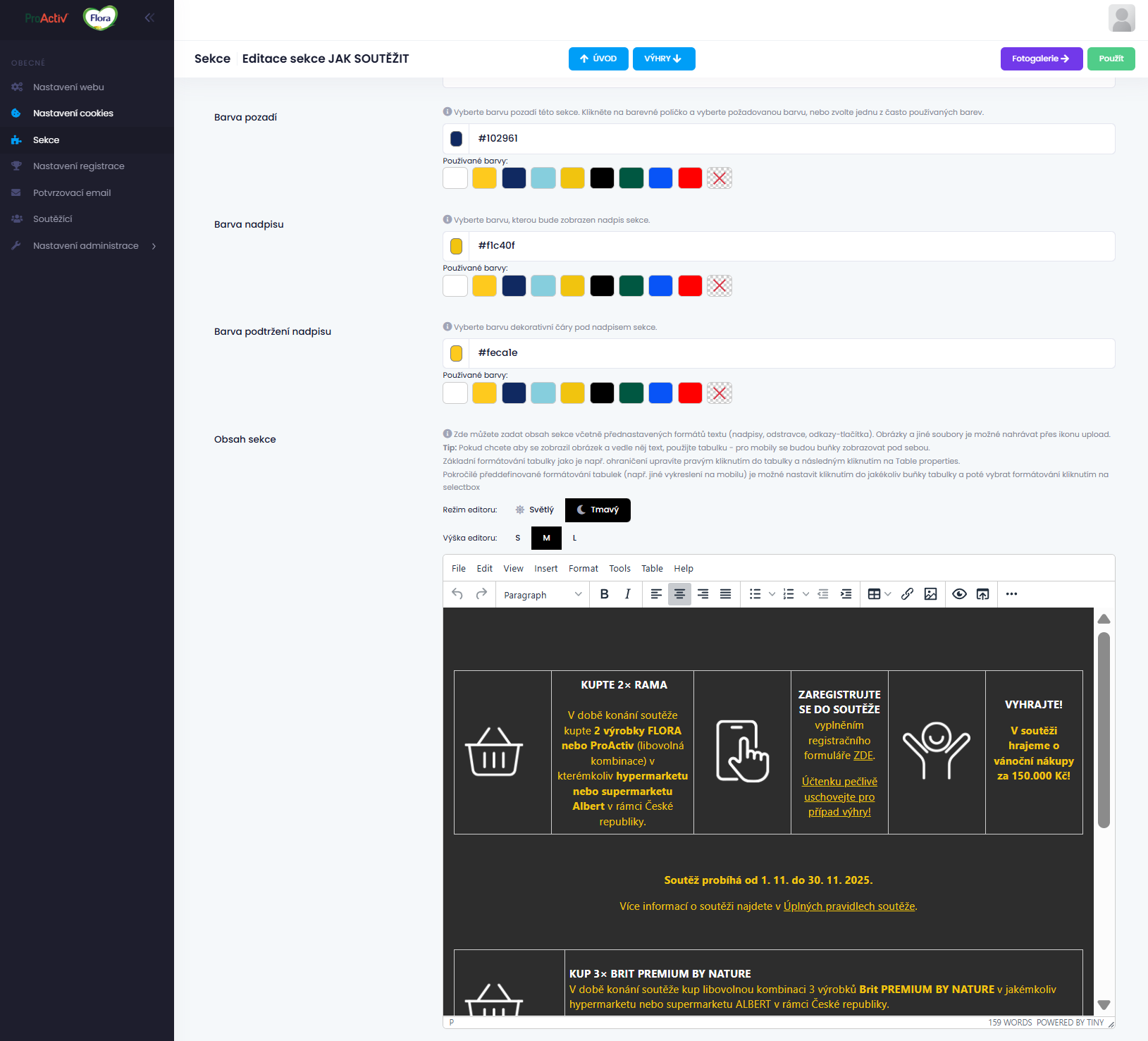Open the Format menu in editor

click(x=583, y=569)
